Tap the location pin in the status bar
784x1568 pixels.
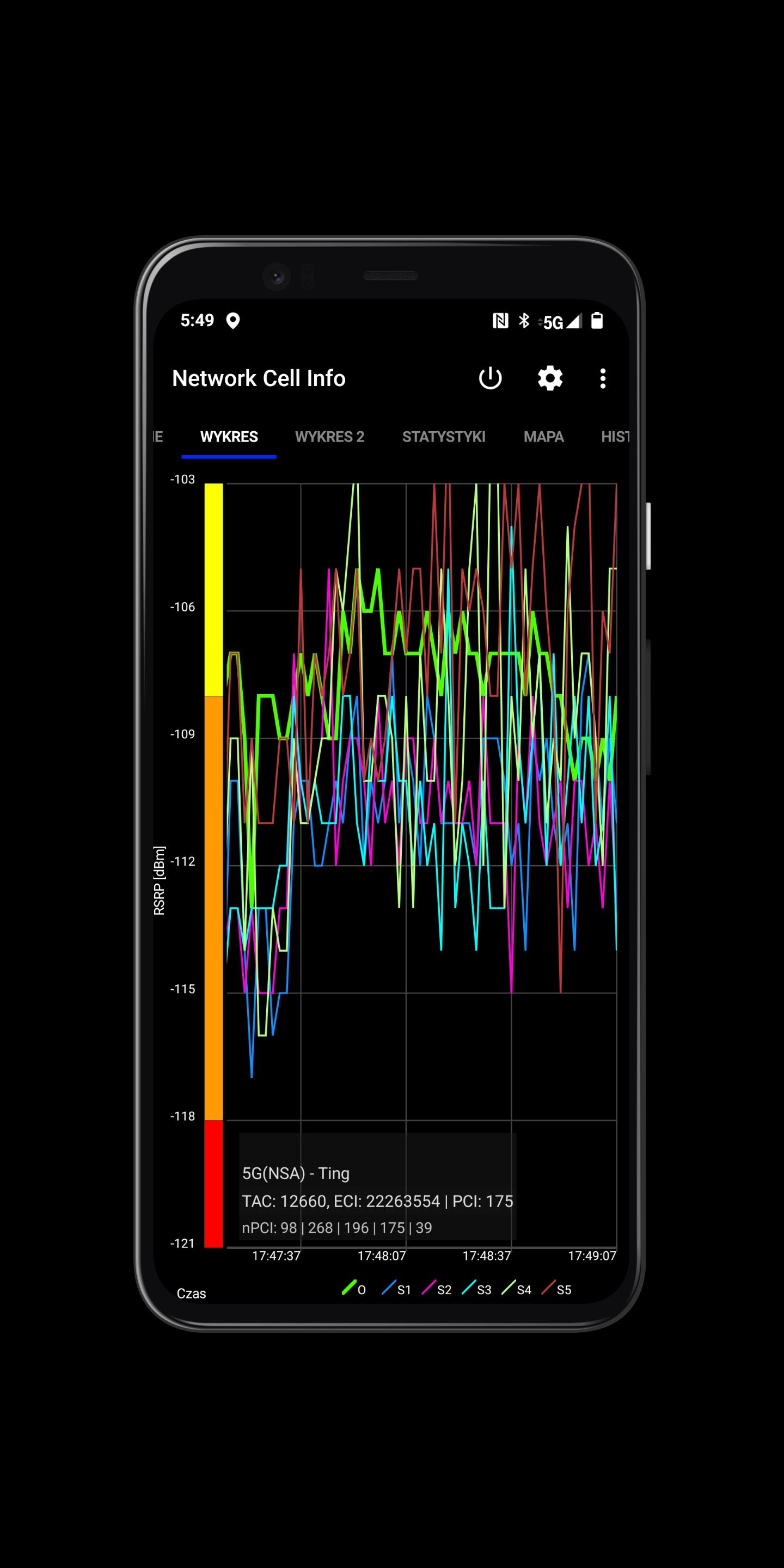[x=232, y=321]
